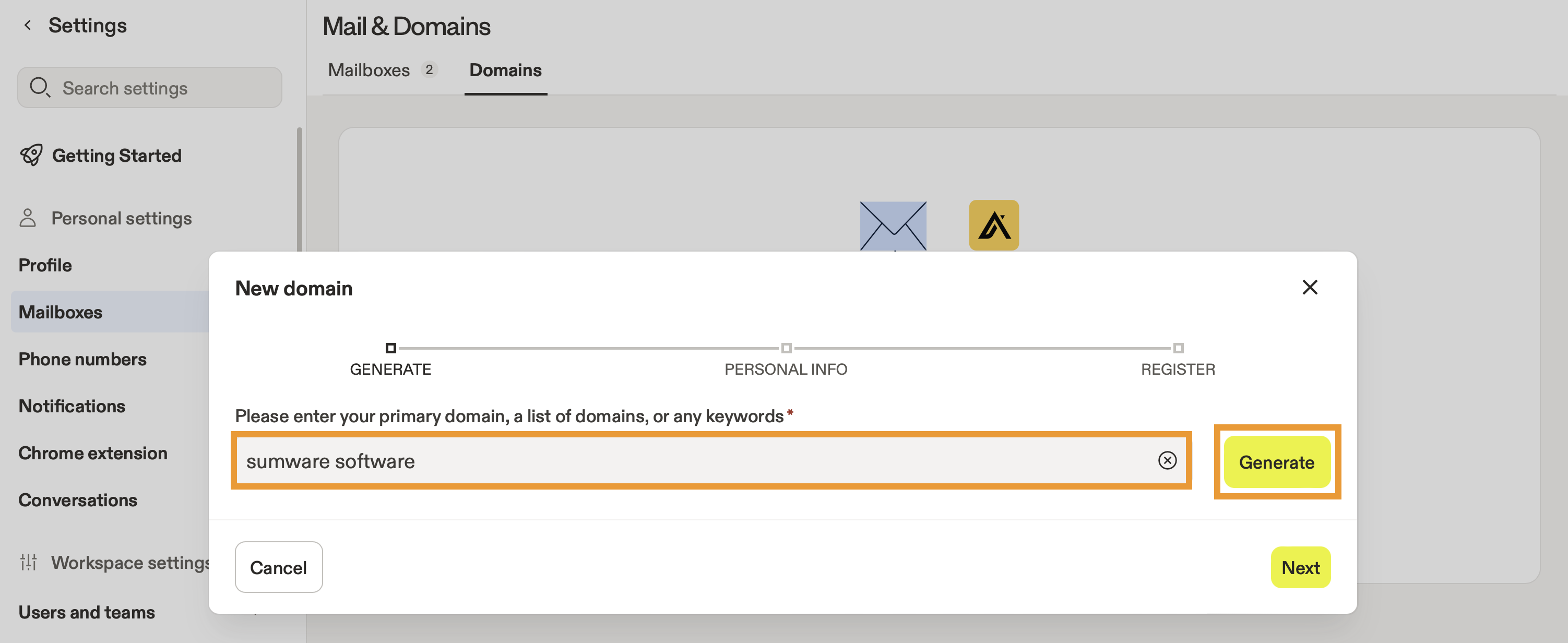
Task: Open Conversations settings
Action: pos(78,500)
